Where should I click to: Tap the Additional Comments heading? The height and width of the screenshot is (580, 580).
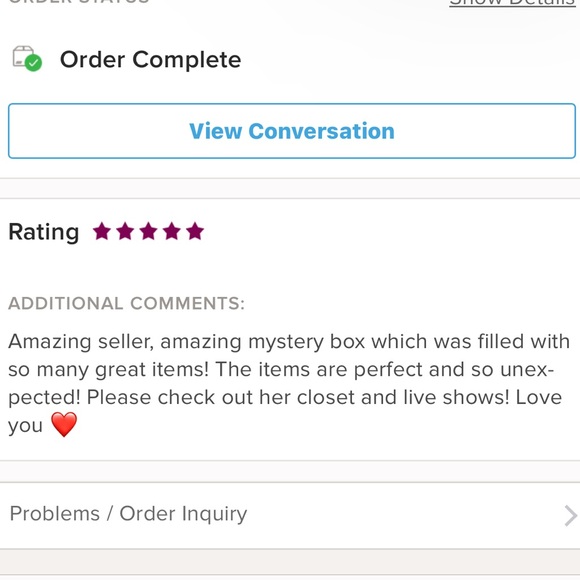(127, 303)
